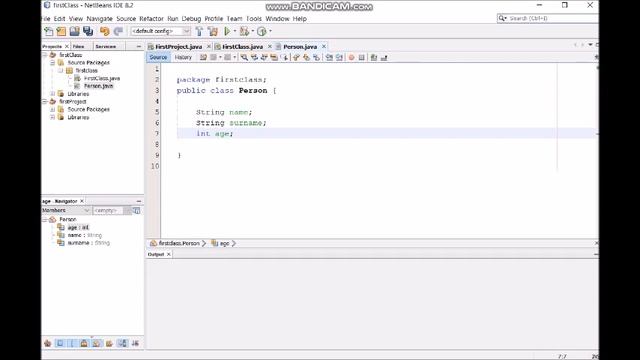Click the Uncomment editor toolbar icon
Viewport: 640px width, 360px height.
[x=384, y=58]
